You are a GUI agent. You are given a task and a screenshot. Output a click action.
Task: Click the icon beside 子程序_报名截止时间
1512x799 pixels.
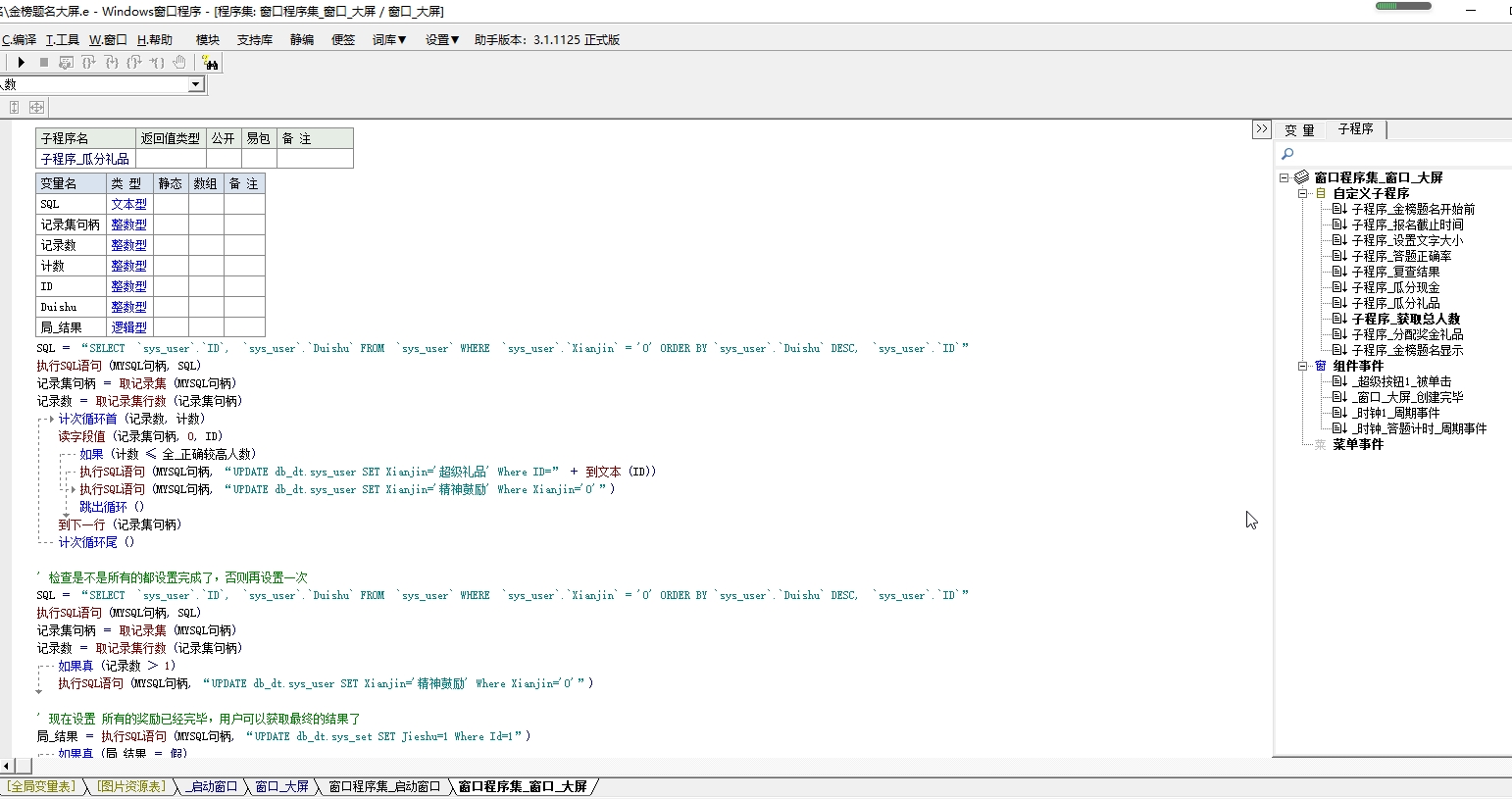click(x=1339, y=225)
